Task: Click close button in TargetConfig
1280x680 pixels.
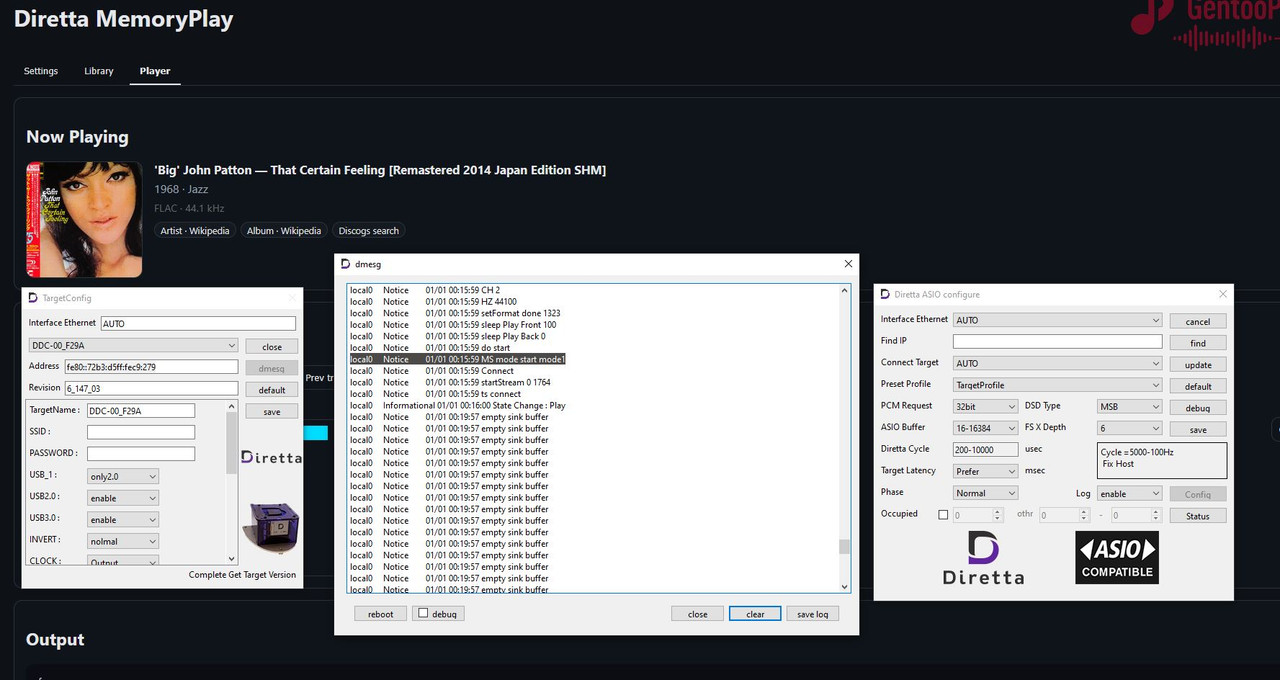Action: click(272, 347)
